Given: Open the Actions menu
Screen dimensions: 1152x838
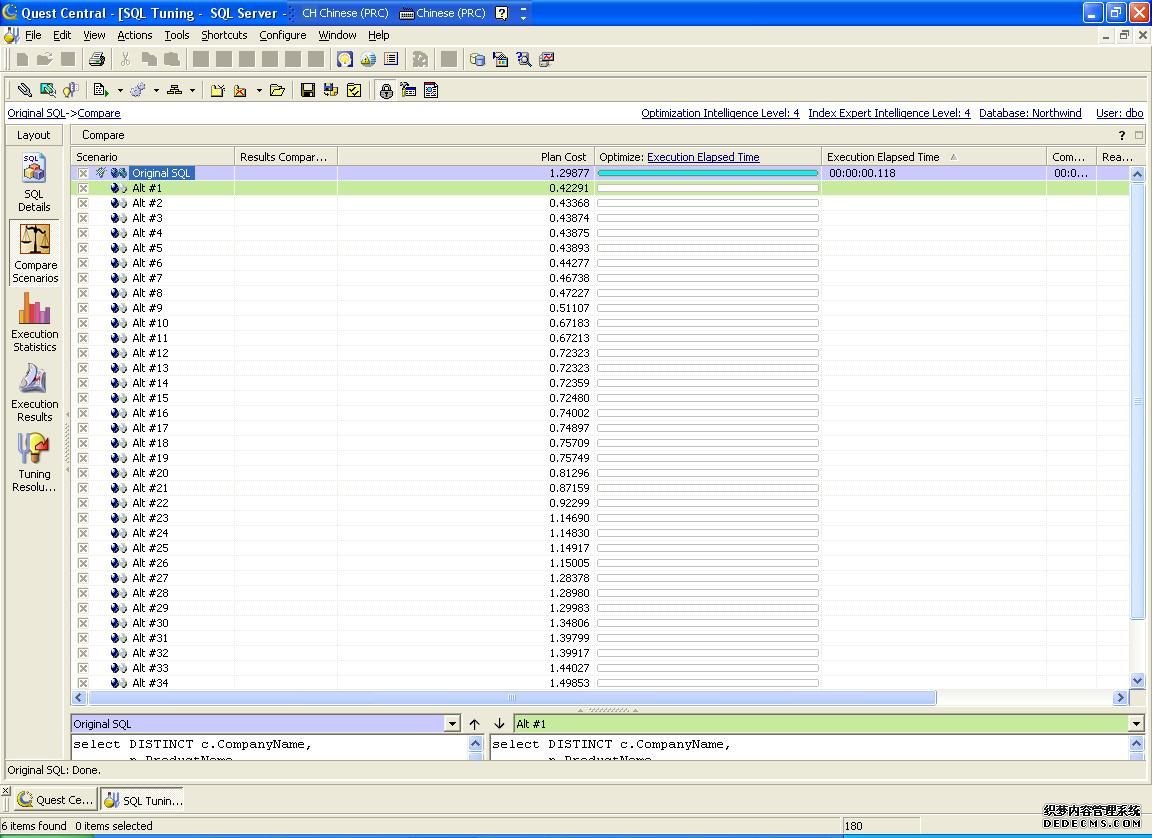Looking at the screenshot, I should [134, 35].
